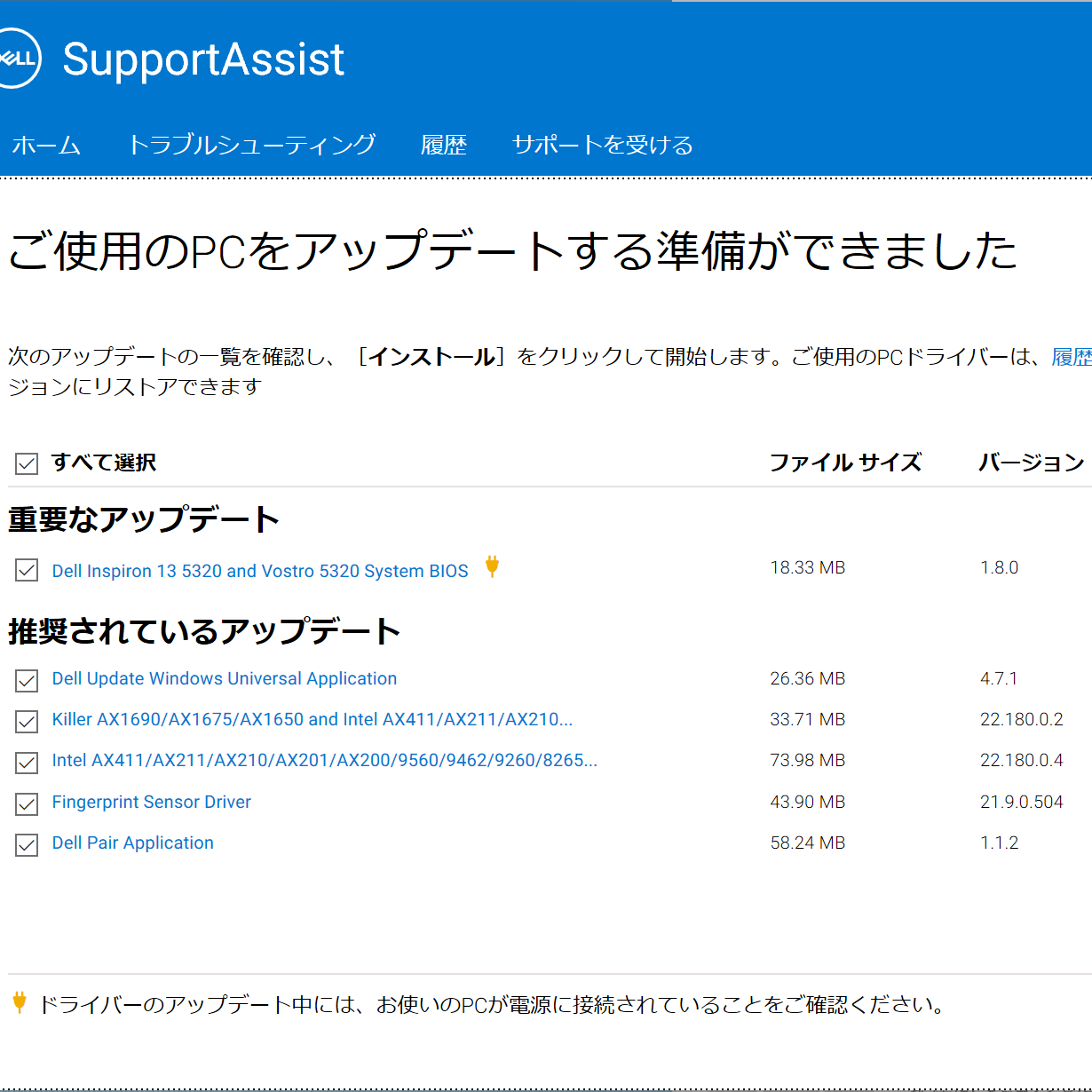Uncheck Fingerprint Sensor Driver checkbox
Viewport: 1092px width, 1092px height.
tap(27, 804)
